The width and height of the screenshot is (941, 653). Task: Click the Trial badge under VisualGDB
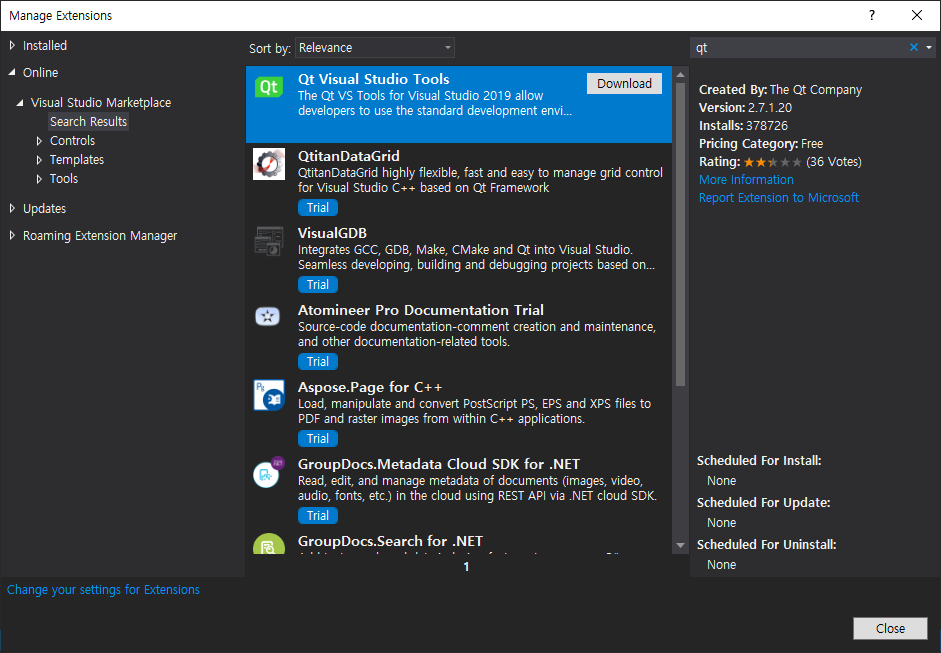(318, 284)
